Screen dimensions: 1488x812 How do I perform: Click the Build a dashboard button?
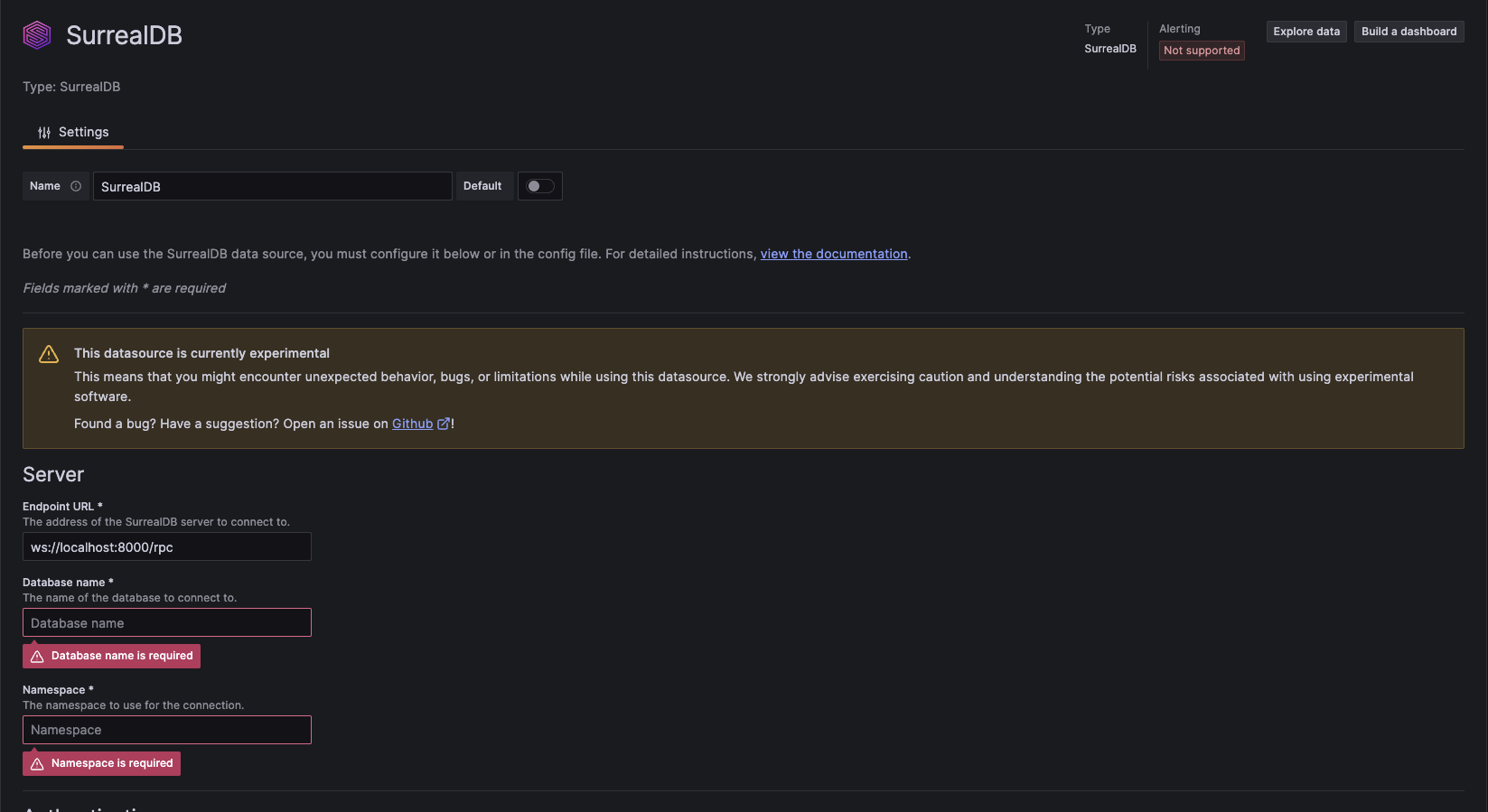1408,32
